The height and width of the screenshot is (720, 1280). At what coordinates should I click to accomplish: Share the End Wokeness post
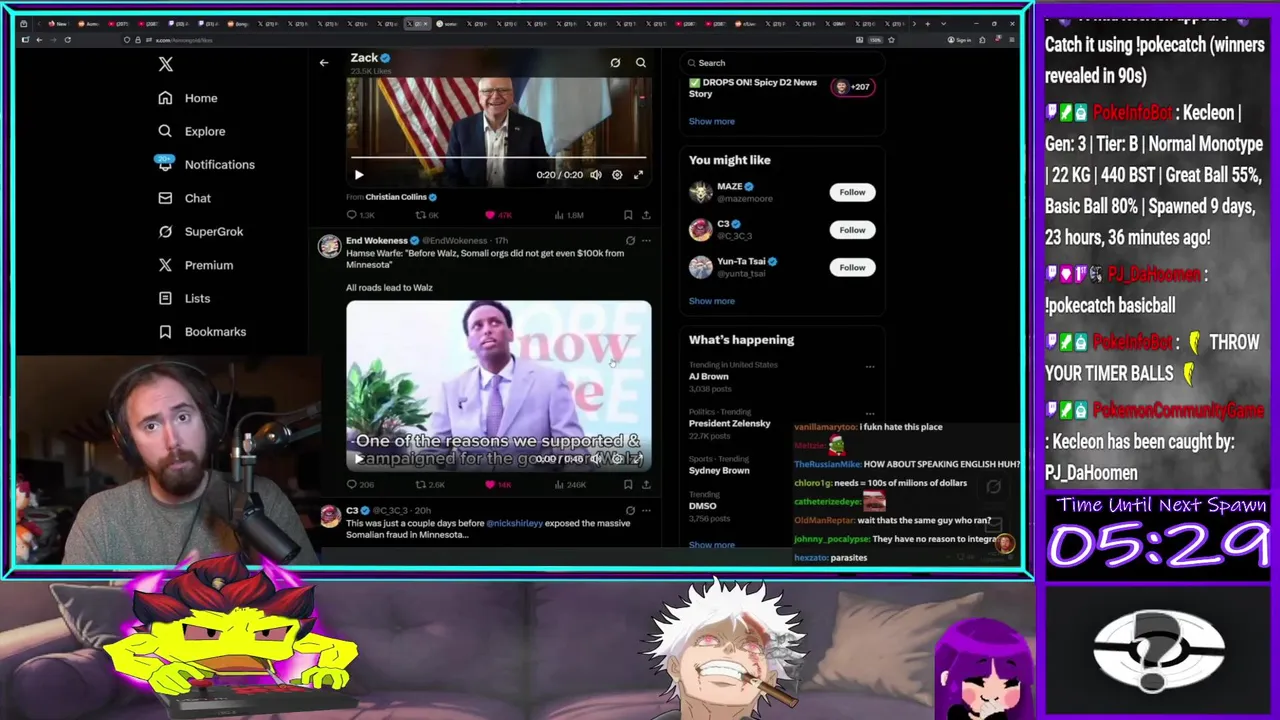click(x=646, y=485)
